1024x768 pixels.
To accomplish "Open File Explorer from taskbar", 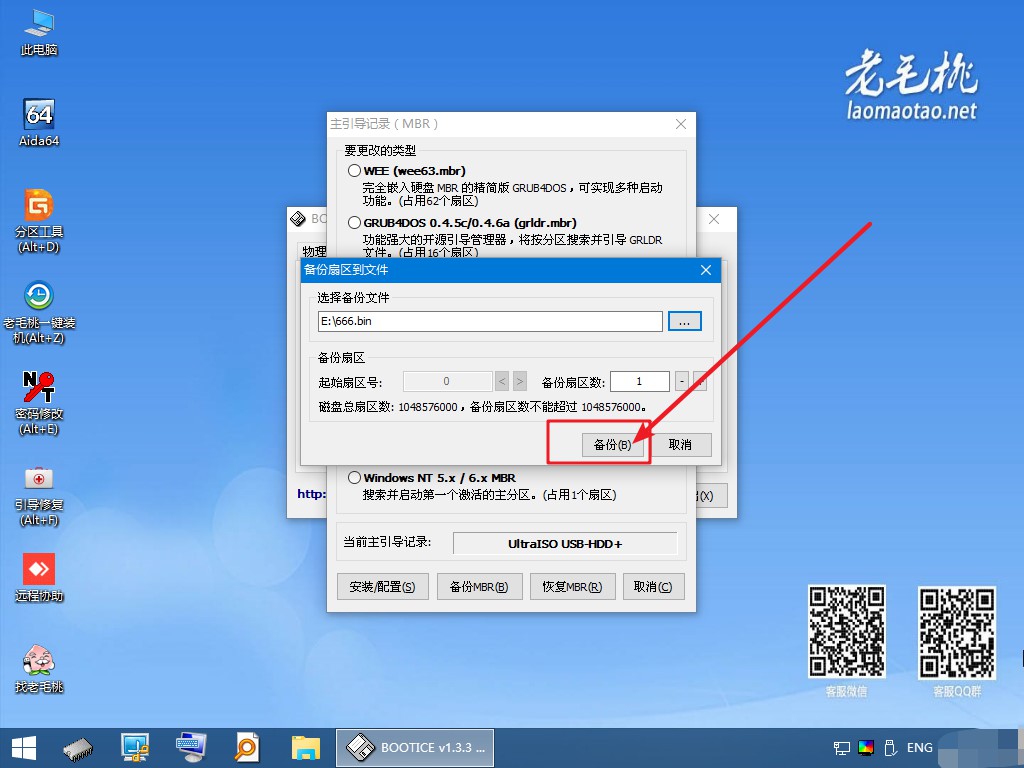I will point(306,748).
